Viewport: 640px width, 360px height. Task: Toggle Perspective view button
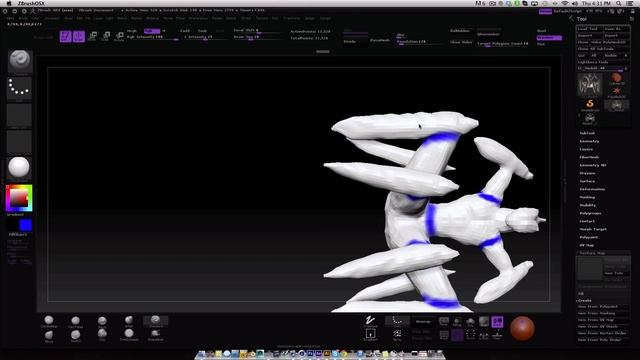click(444, 322)
